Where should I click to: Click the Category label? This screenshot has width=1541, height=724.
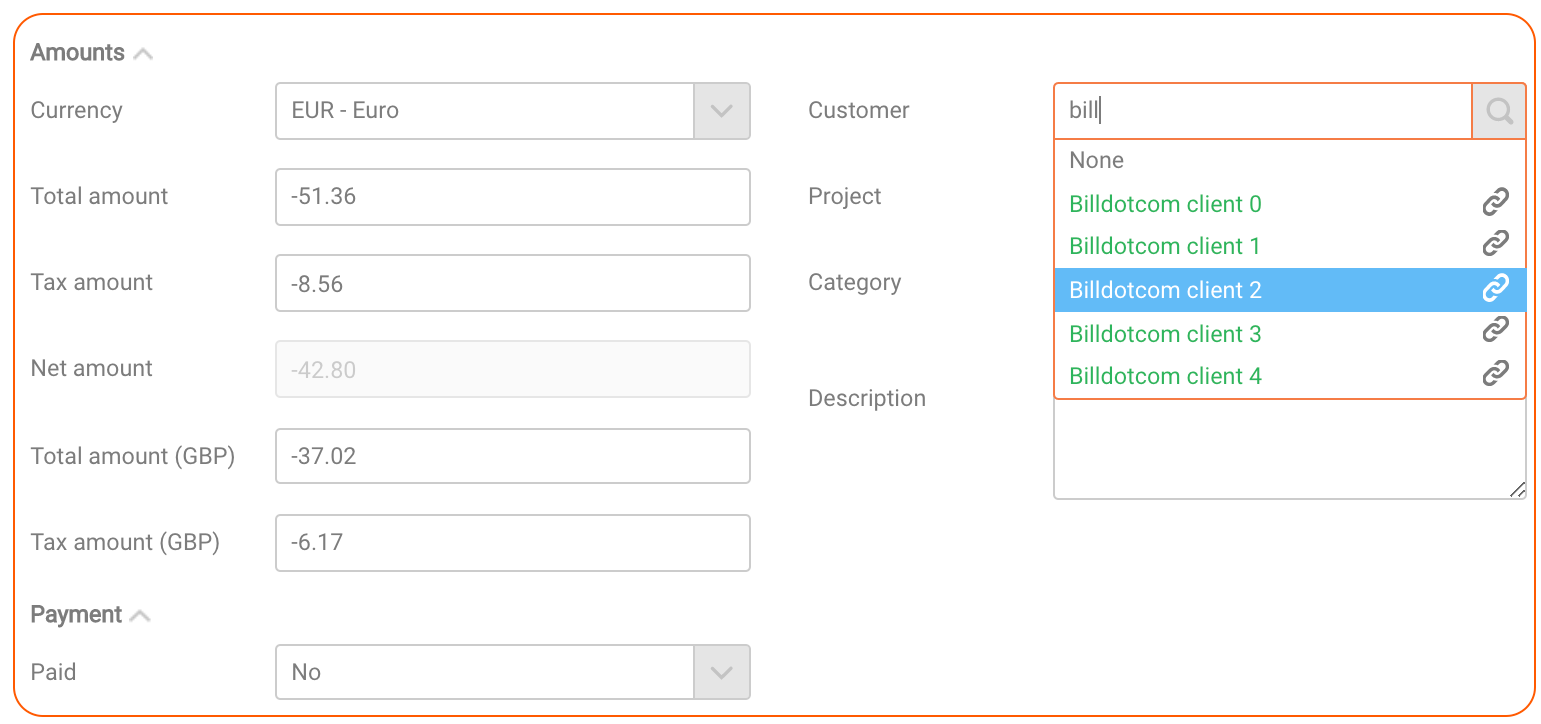855,282
